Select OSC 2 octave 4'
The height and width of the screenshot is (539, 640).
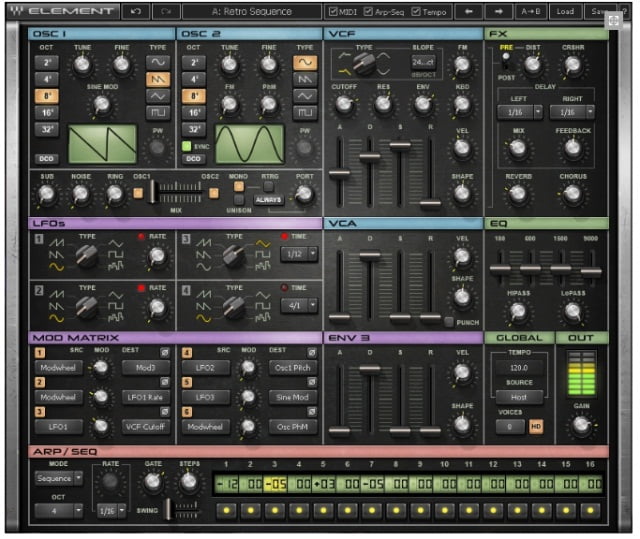(194, 79)
